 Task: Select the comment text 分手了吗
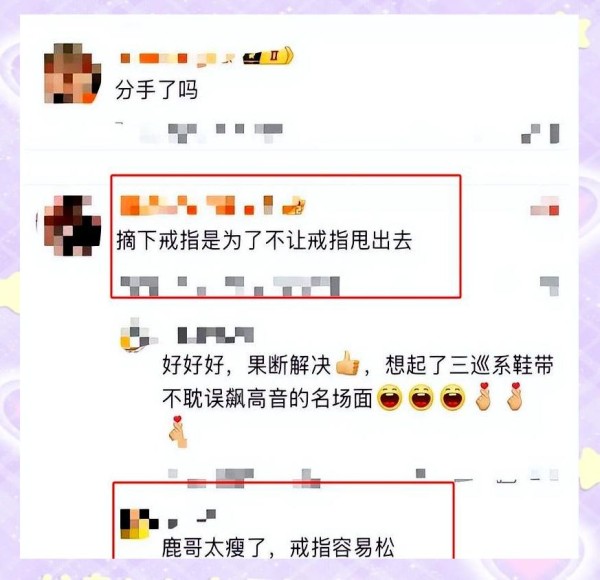(x=156, y=90)
